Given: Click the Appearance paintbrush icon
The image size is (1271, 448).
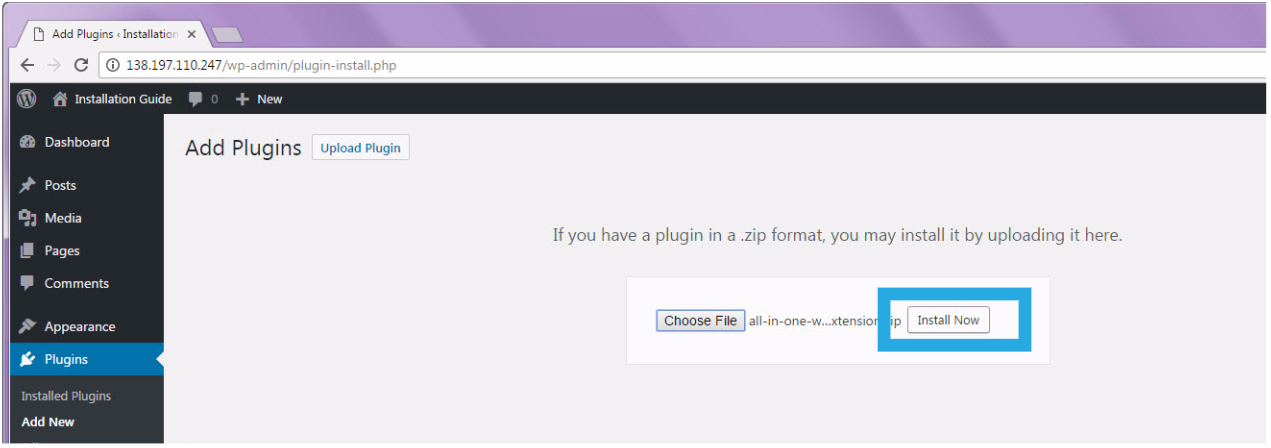Looking at the screenshot, I should [27, 327].
